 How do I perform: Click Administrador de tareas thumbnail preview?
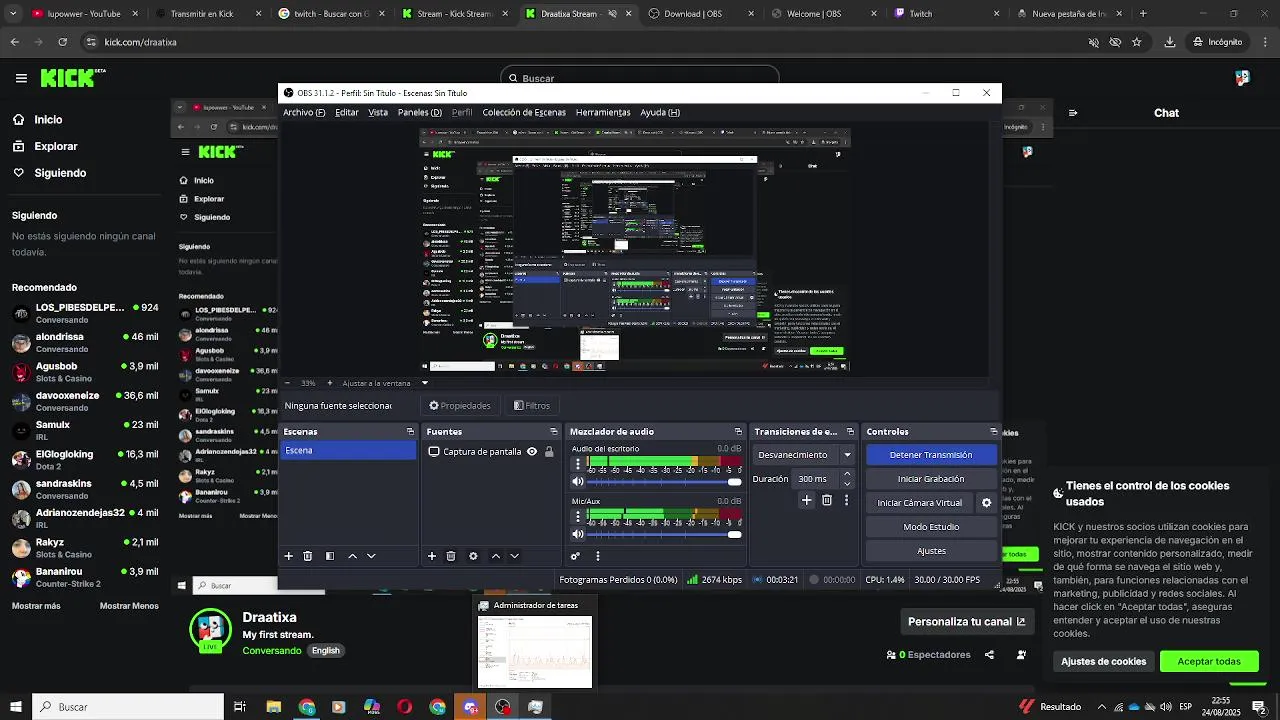point(534,651)
